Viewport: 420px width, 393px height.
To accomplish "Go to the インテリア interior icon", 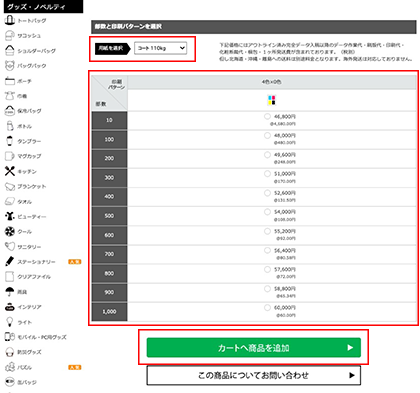I will [10, 307].
